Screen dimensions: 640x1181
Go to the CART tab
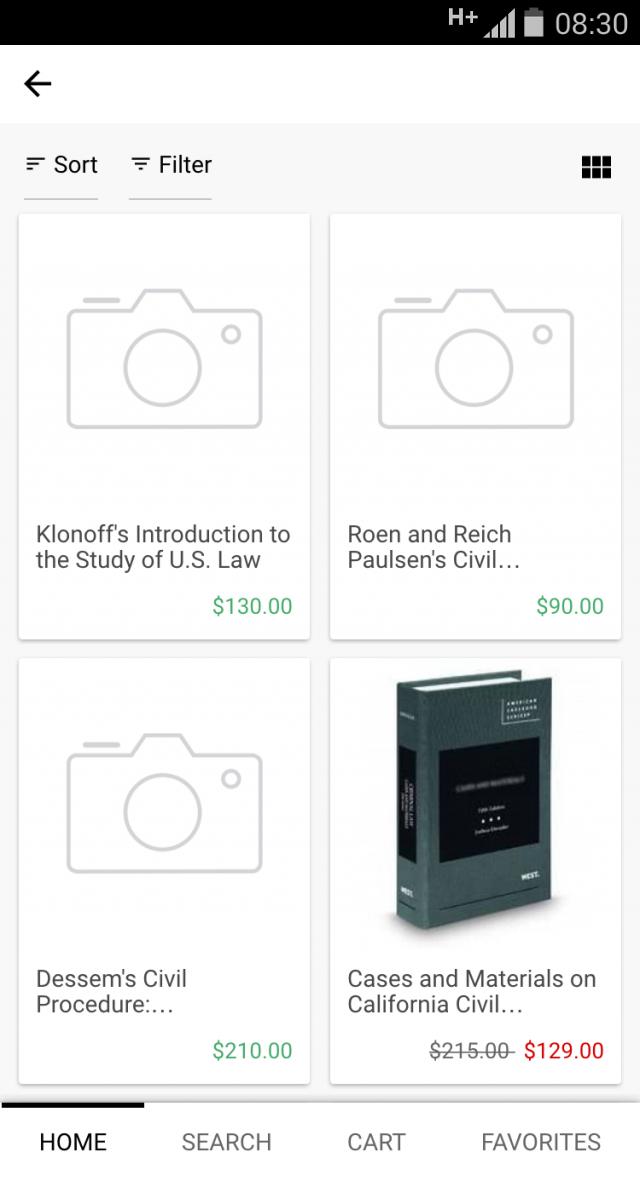(376, 1142)
